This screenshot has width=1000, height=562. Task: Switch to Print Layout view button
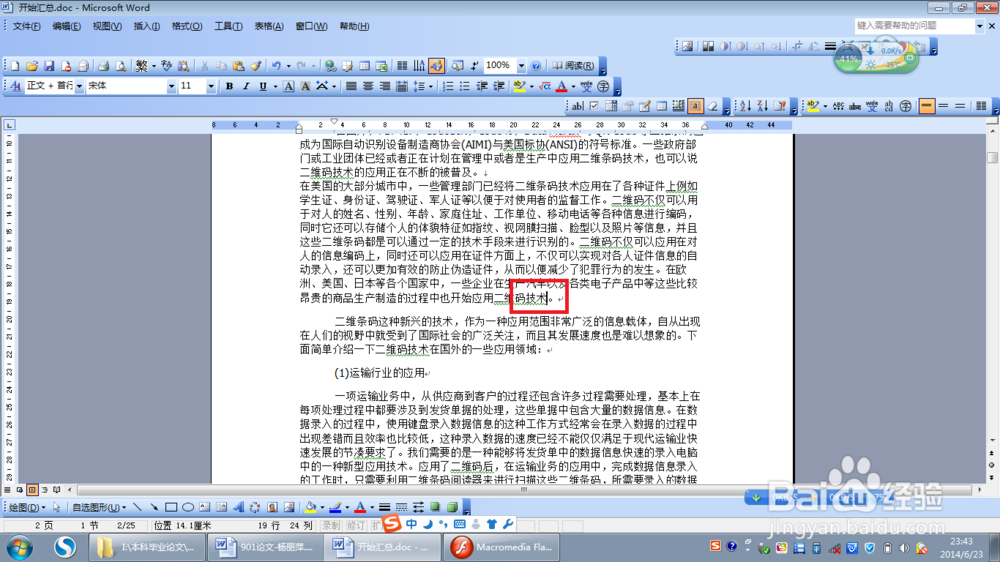pos(32,490)
